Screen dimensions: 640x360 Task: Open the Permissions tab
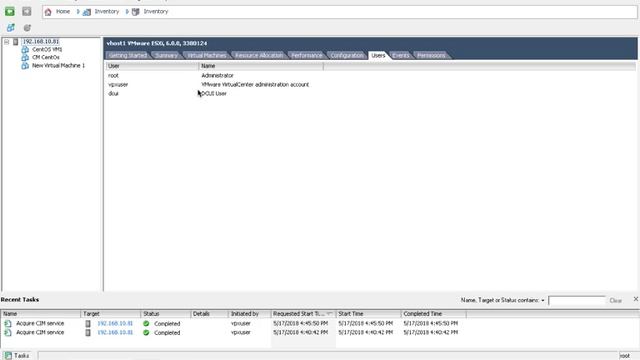click(431, 56)
